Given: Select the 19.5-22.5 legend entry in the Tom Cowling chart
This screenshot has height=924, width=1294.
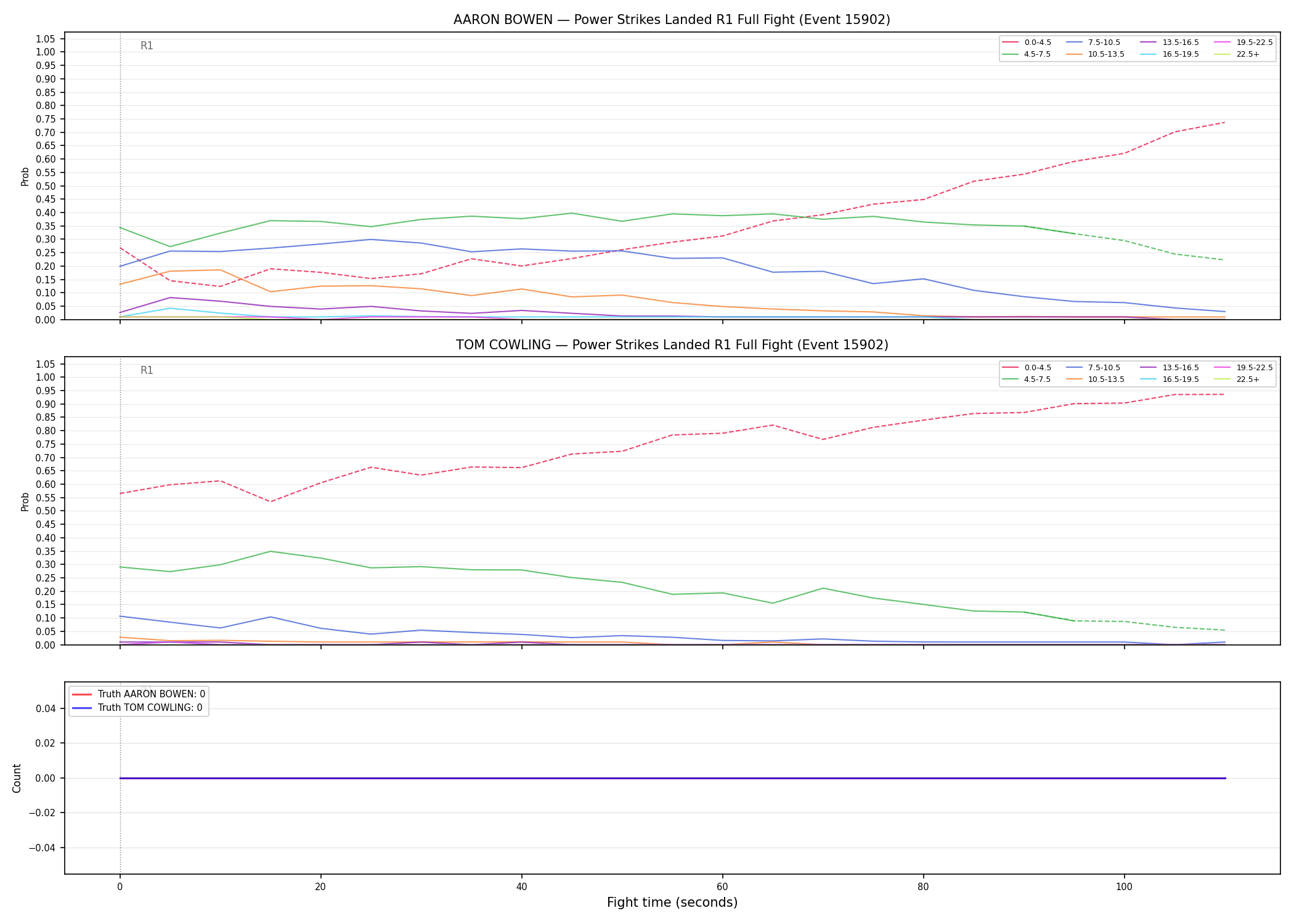Looking at the screenshot, I should coord(1243,368).
